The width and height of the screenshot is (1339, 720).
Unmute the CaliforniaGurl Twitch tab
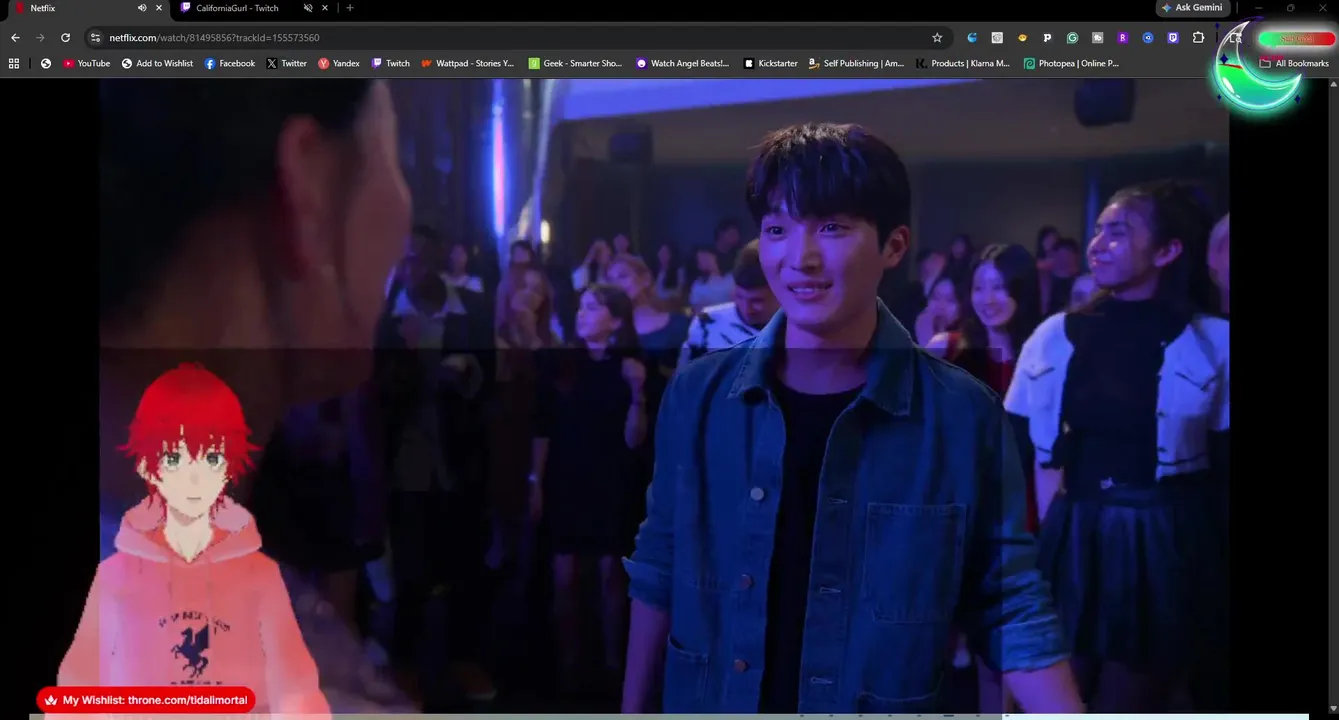click(x=307, y=8)
